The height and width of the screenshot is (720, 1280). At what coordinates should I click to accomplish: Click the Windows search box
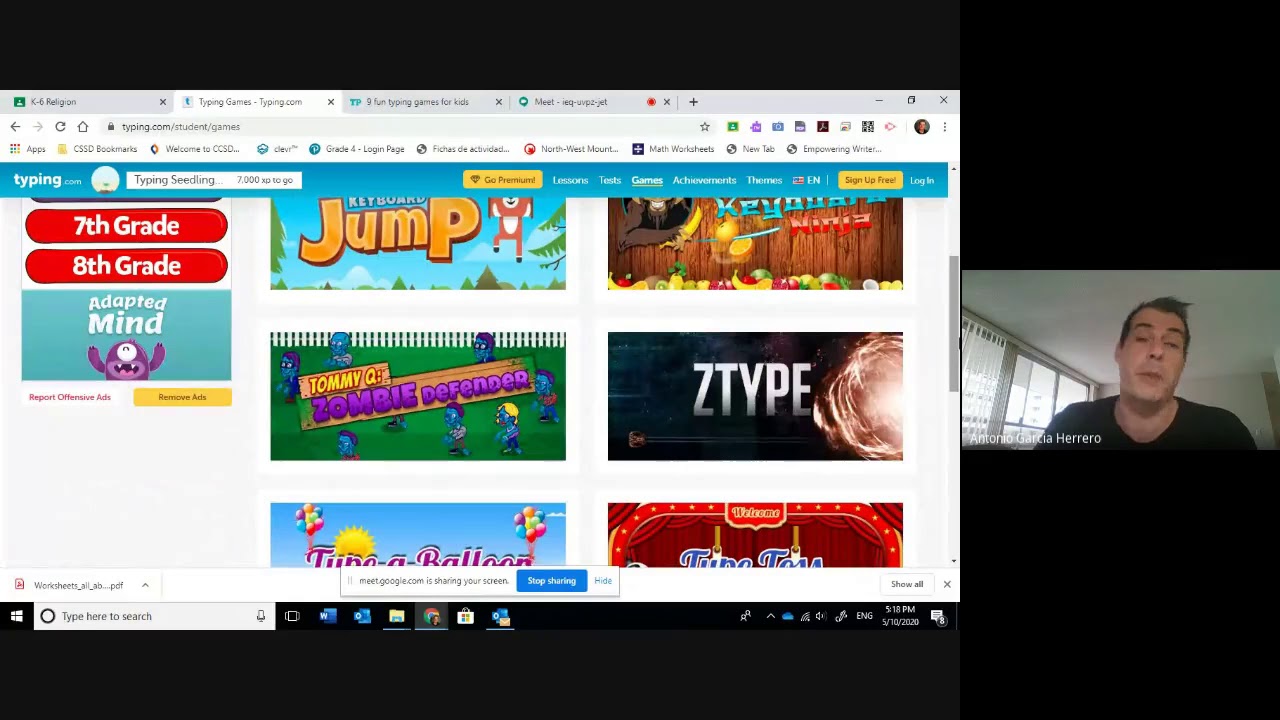[153, 616]
